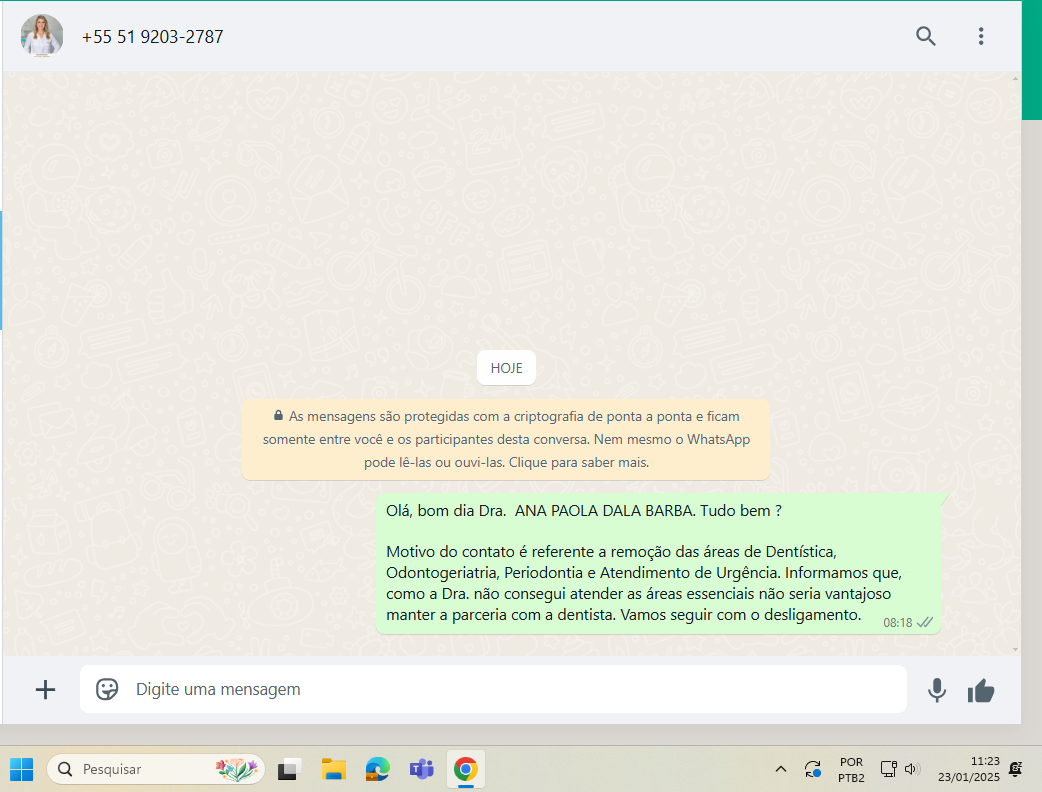Open attachment menu with plus icon
This screenshot has height=792, width=1042.
click(x=45, y=690)
